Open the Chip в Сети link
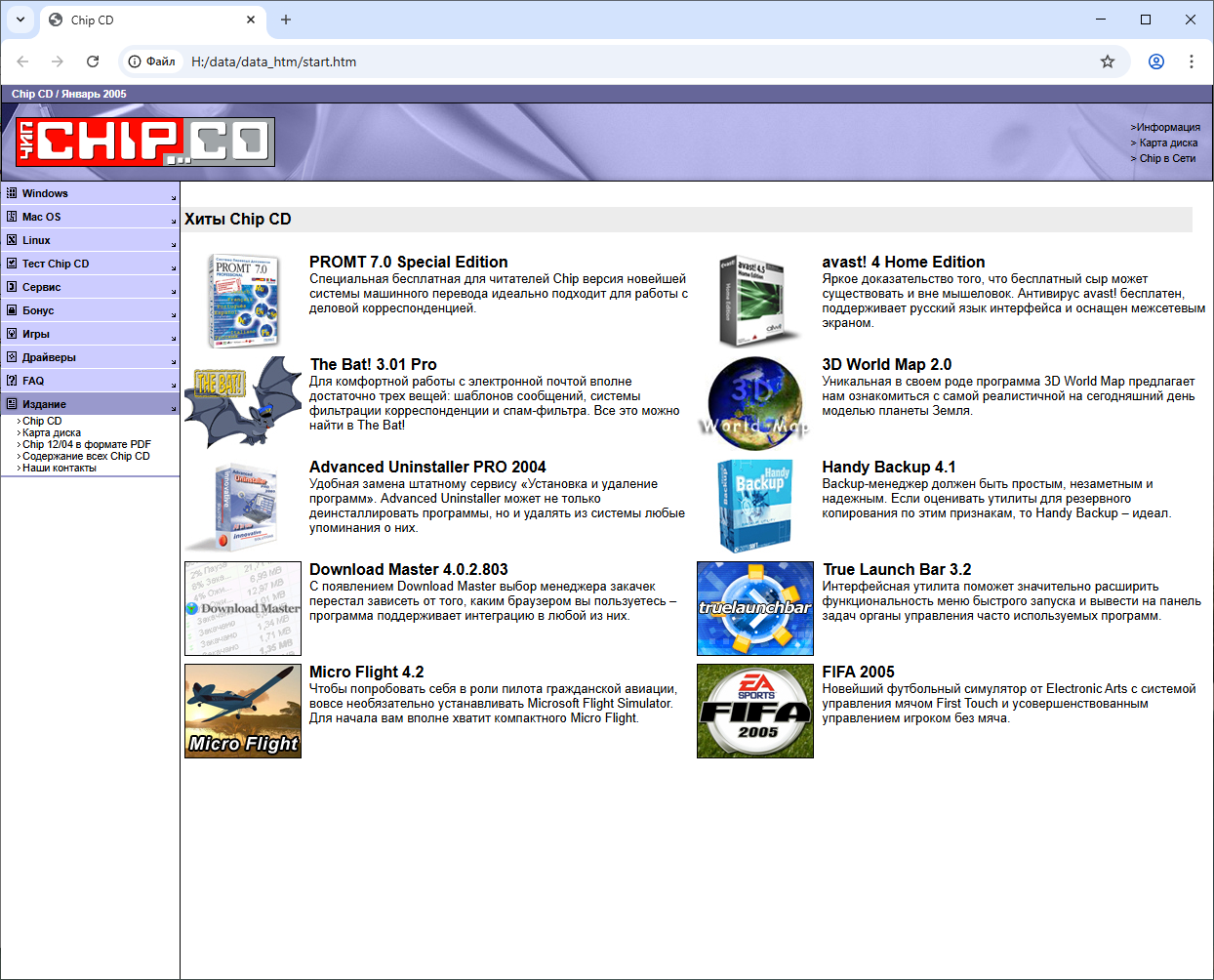 pos(1167,158)
